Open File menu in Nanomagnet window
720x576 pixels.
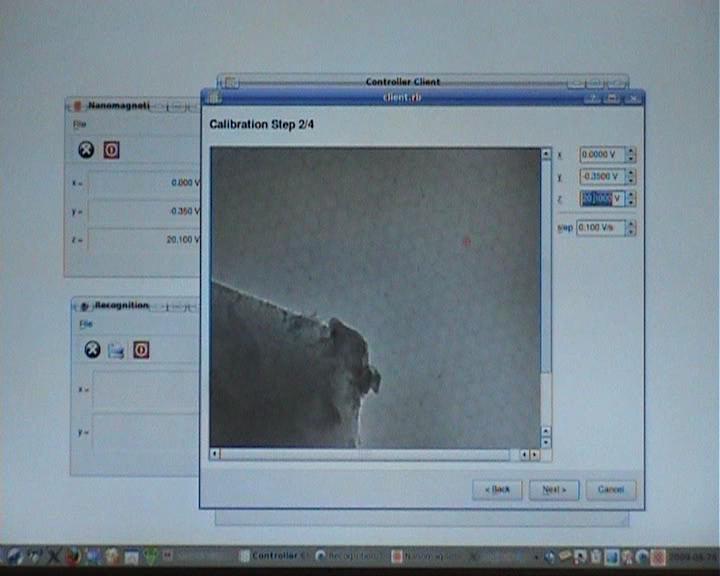pos(79,124)
